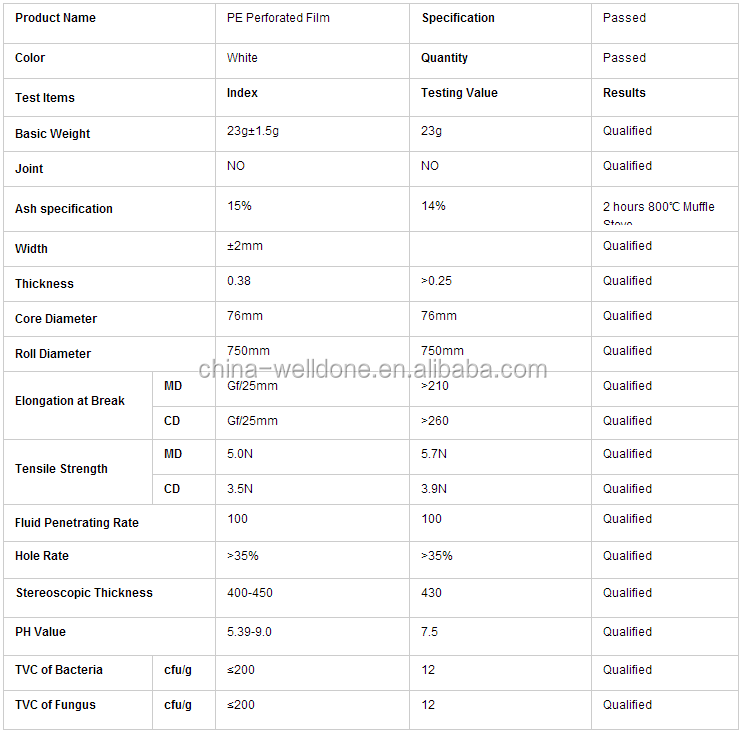Screen dimensions: 744x734
Task: Click the "PE Perforated Film" product name cell
Action: point(278,18)
